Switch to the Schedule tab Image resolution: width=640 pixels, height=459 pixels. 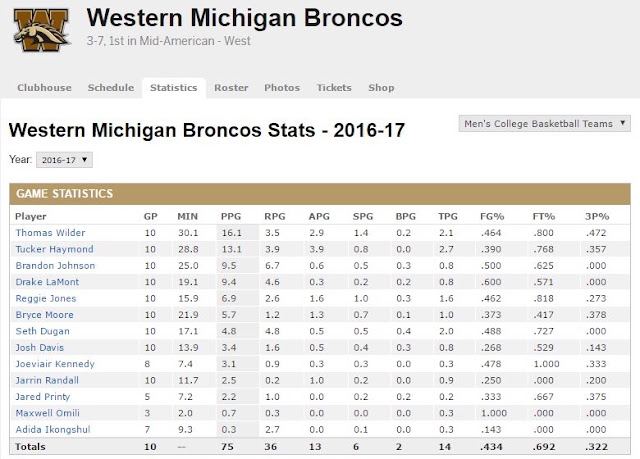tap(111, 88)
